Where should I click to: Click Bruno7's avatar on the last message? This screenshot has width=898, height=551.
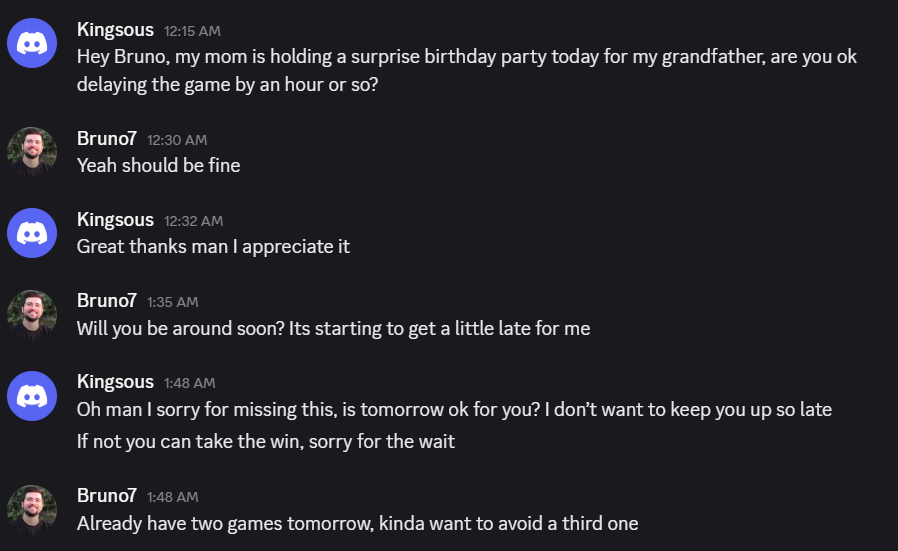[x=32, y=509]
